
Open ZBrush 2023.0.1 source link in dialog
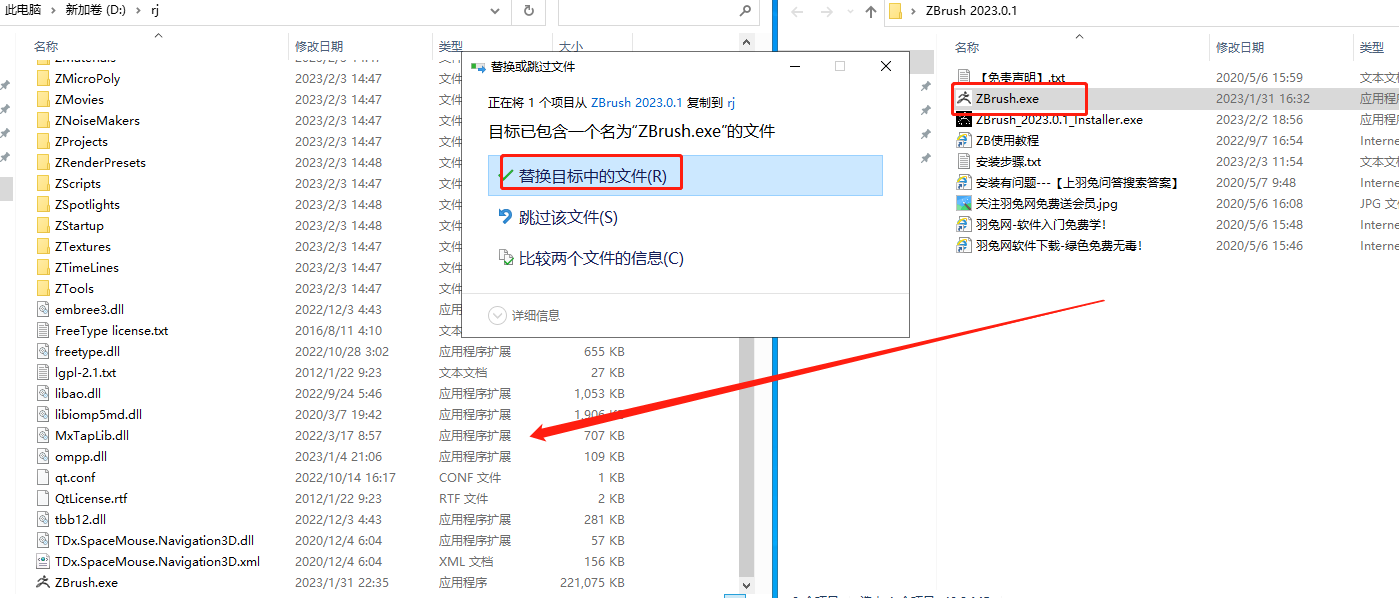click(637, 102)
